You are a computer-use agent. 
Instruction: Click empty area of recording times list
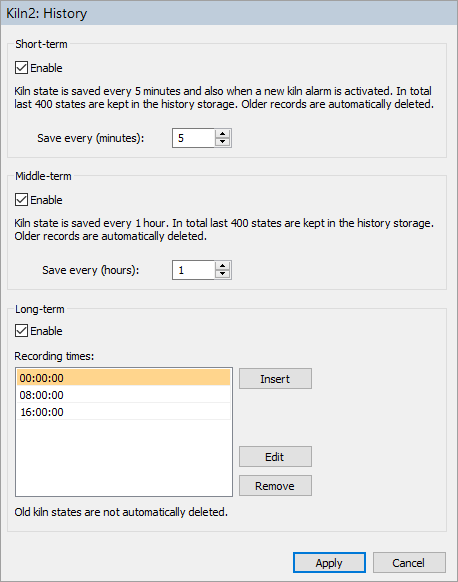coord(124,457)
